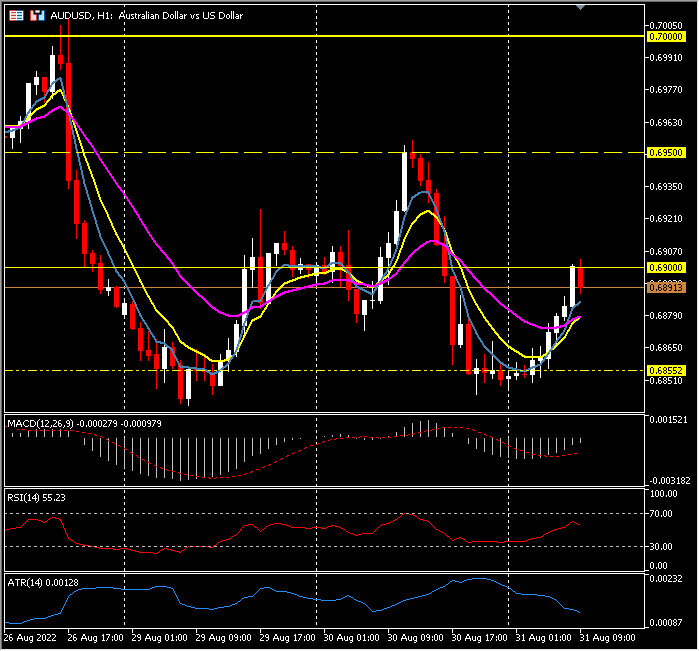This screenshot has height=651, width=699.
Task: Click the One Click Trading panel icon
Action: tap(17, 16)
